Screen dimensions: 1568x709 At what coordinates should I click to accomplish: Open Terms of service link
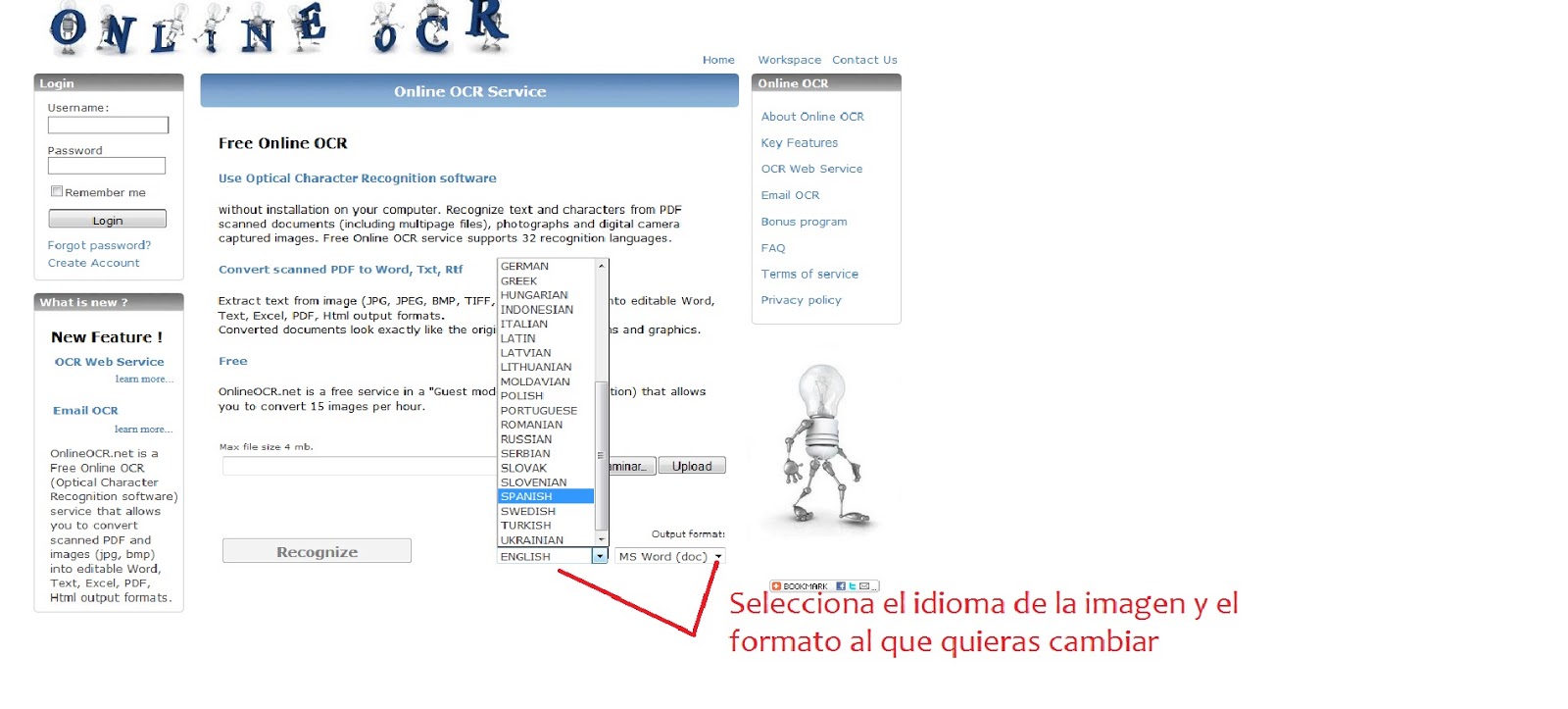[x=809, y=274]
